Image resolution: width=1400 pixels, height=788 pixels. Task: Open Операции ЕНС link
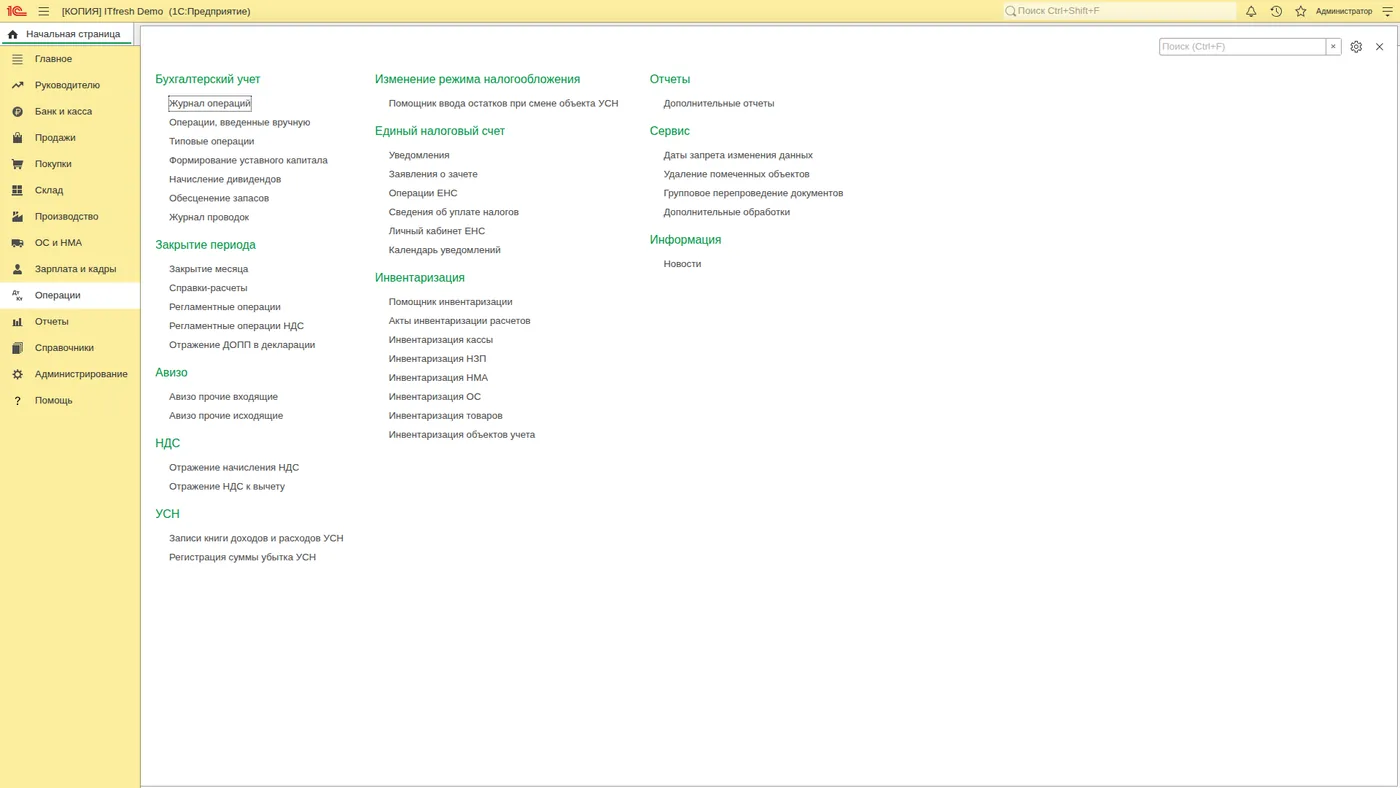423,193
